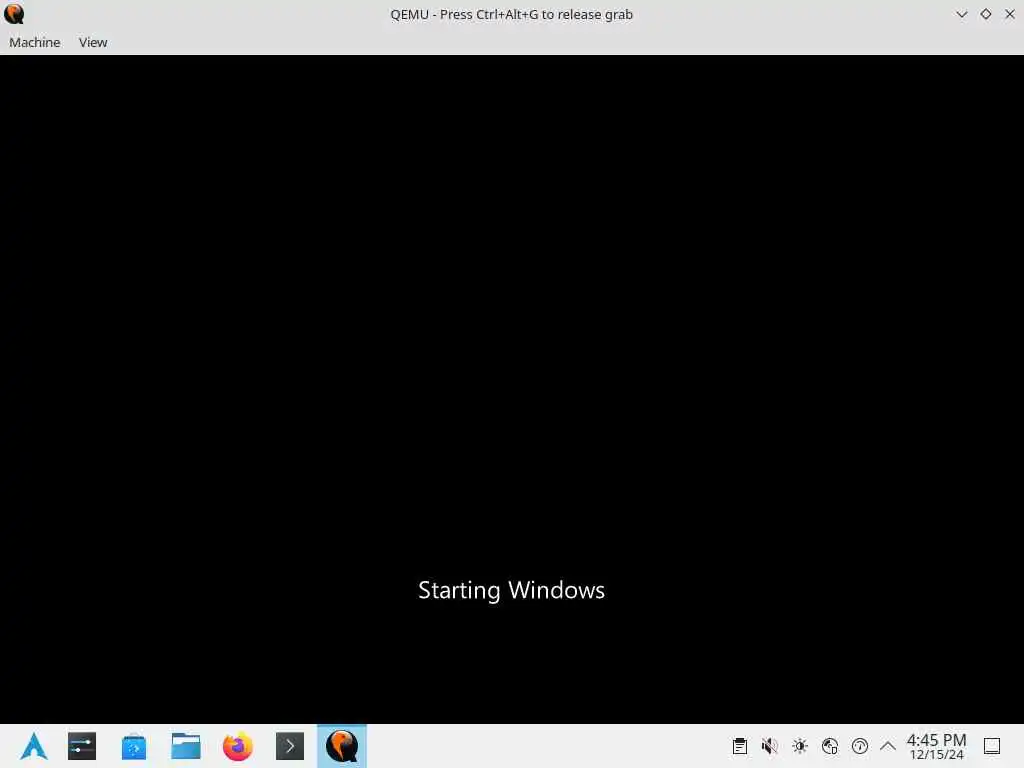Open the Arch application launcher
The width and height of the screenshot is (1024, 768).
pos(34,746)
